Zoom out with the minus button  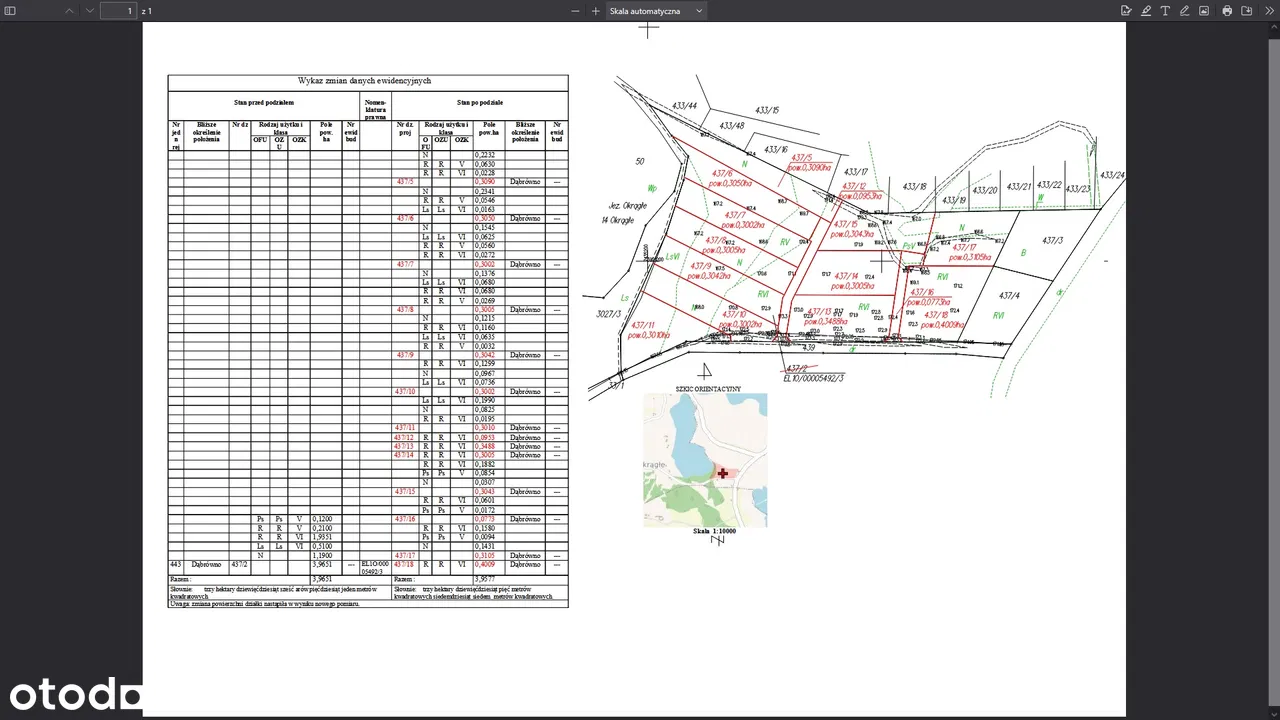click(x=575, y=10)
